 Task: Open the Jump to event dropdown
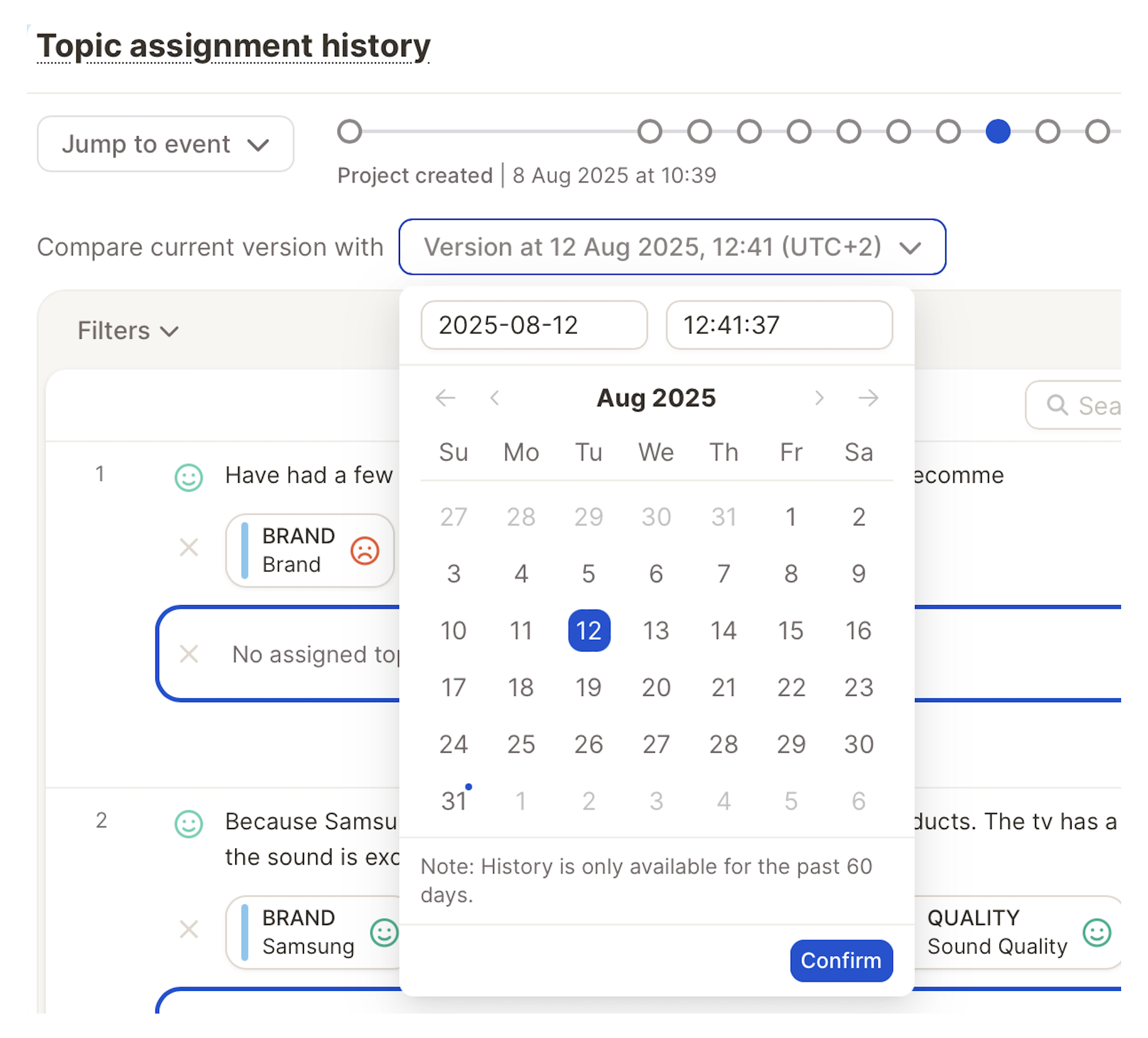click(165, 144)
